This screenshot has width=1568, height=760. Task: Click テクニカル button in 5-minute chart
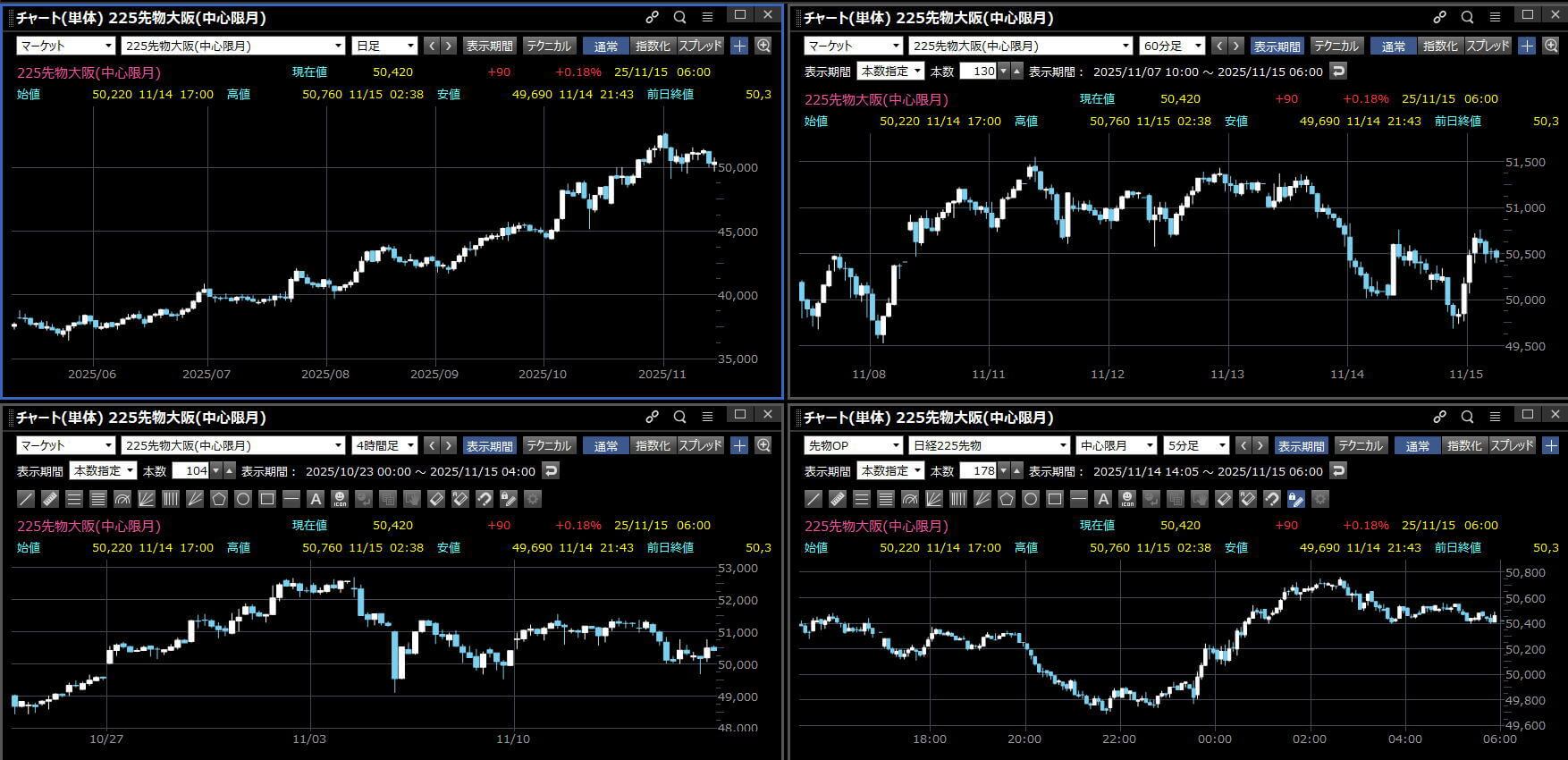[1361, 445]
